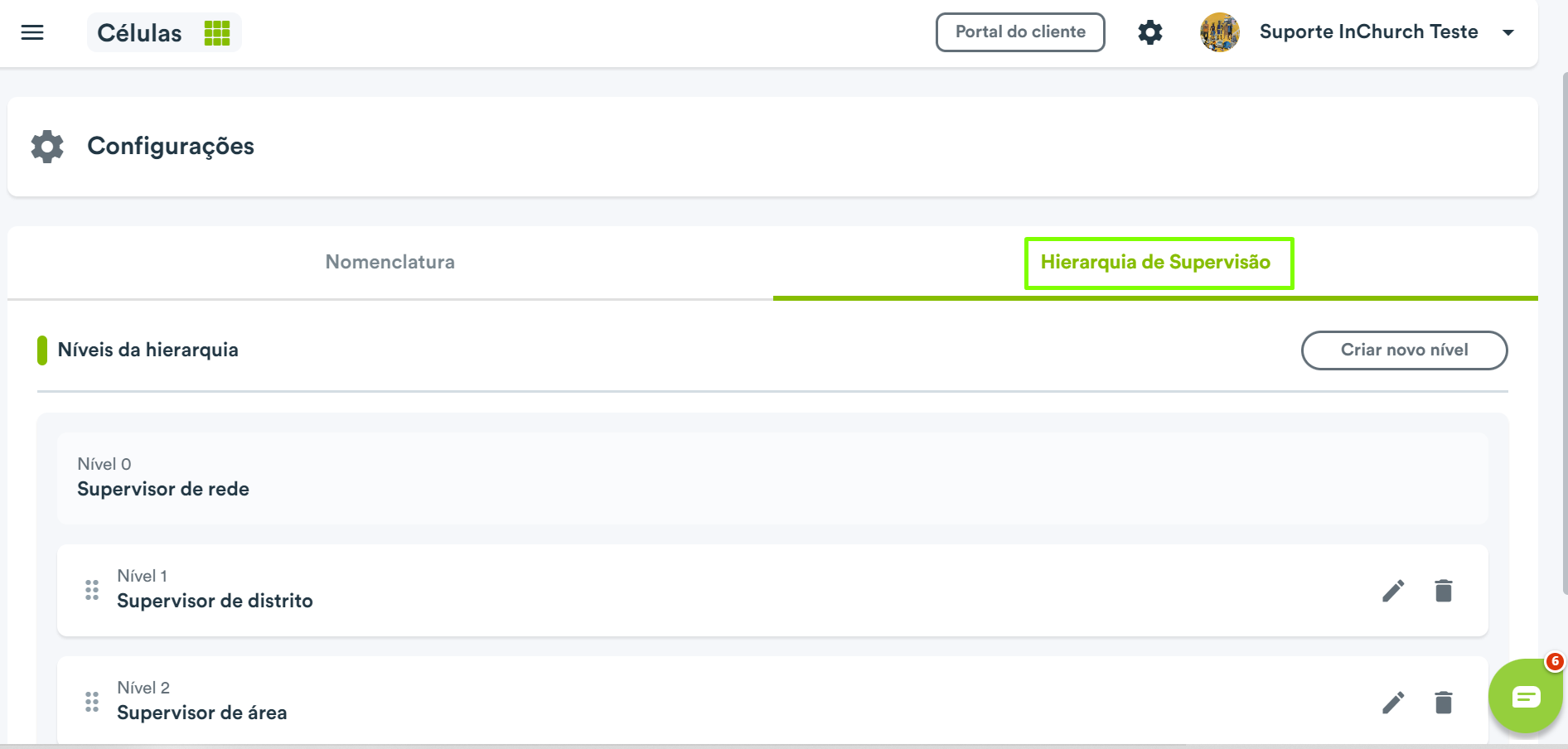The width and height of the screenshot is (1568, 749).
Task: Edit the Supervisor de área level
Action: 1393,703
